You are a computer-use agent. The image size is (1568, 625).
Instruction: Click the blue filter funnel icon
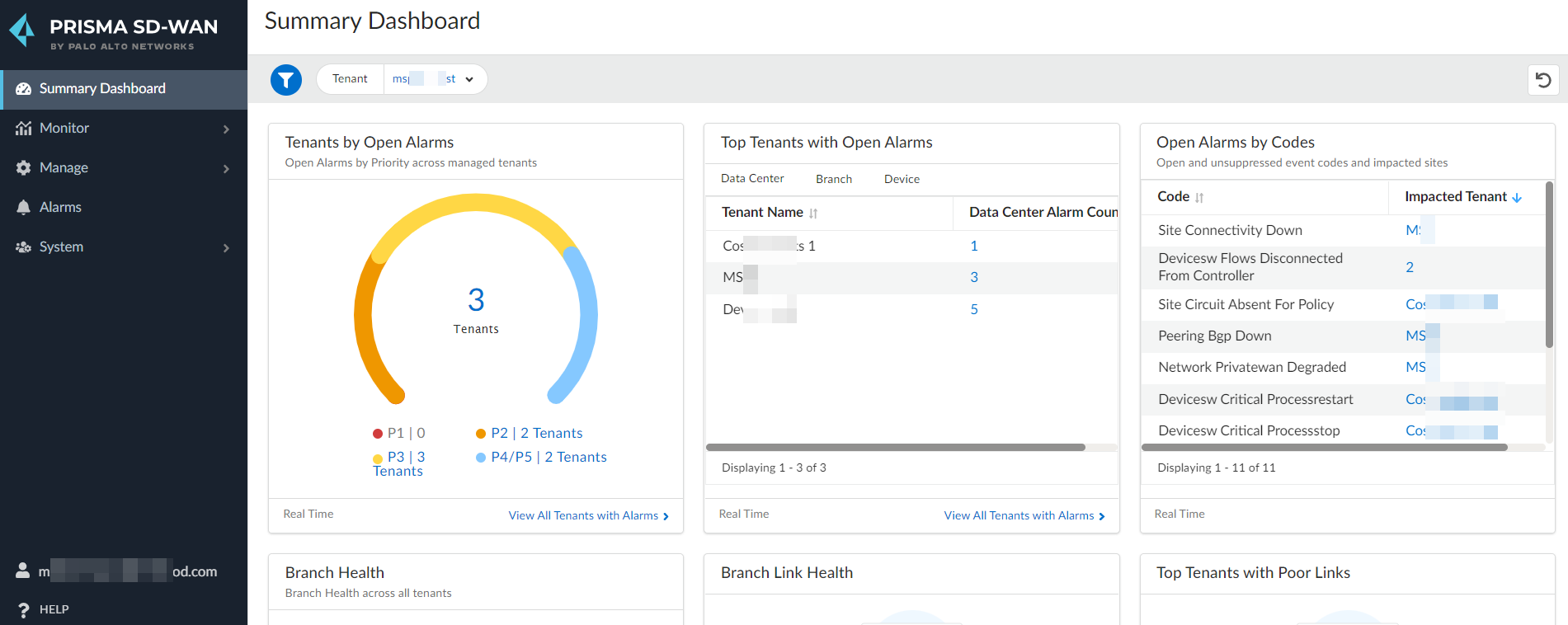[x=286, y=80]
